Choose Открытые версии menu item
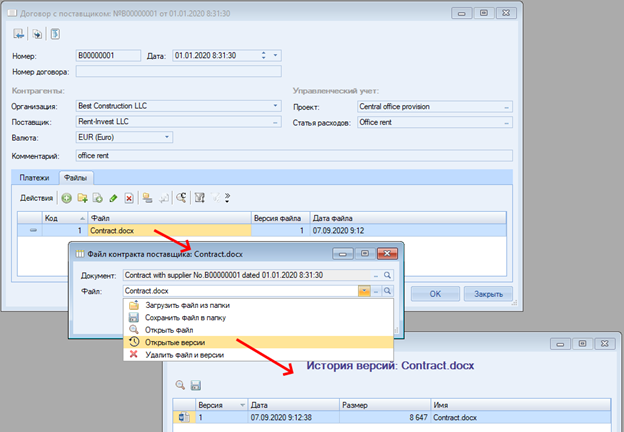Screen dimensions: 624x432 point(258,342)
